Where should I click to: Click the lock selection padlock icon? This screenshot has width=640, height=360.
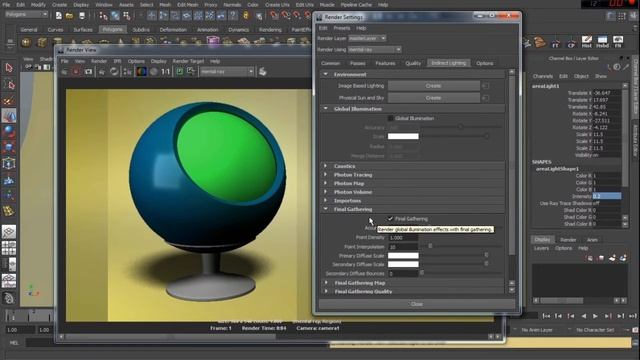point(246,16)
